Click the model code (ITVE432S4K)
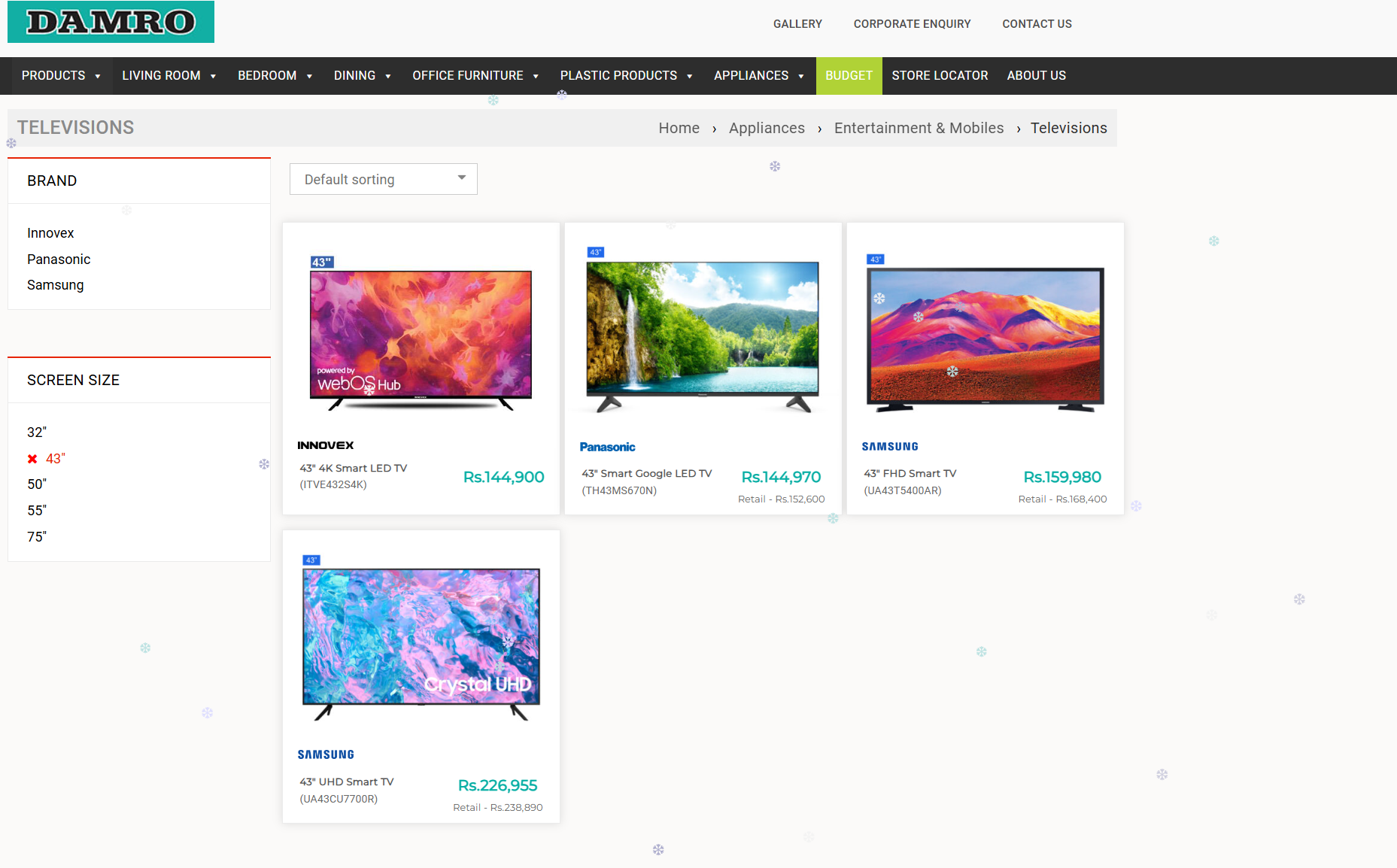This screenshot has width=1397, height=868. coord(333,485)
